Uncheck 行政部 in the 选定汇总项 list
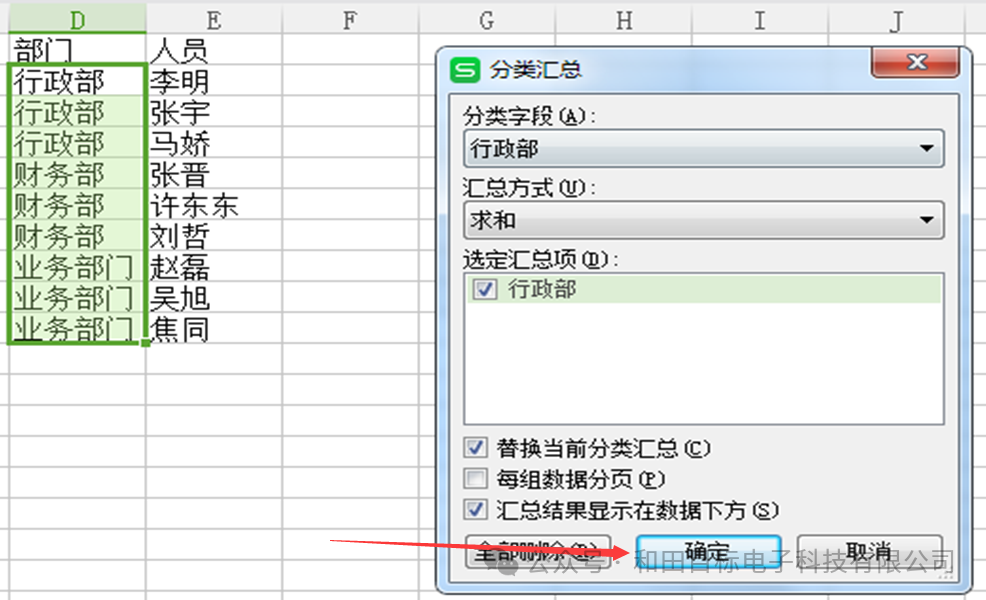The image size is (986, 600). click(x=485, y=289)
